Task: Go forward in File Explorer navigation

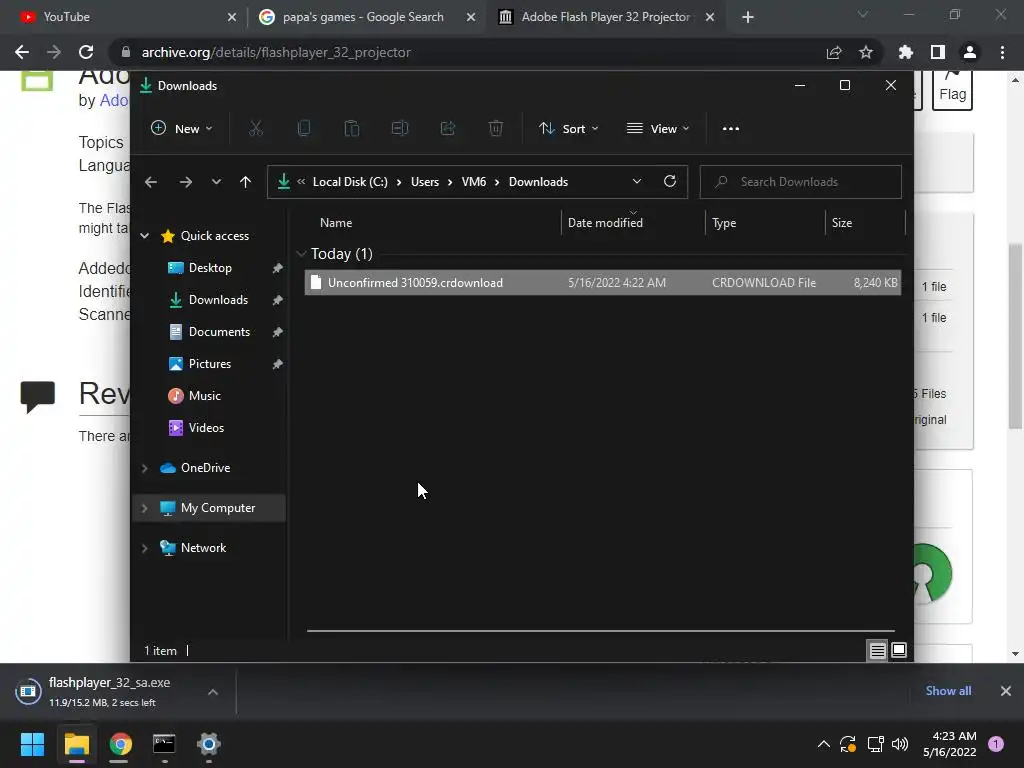Action: pyautogui.click(x=185, y=182)
